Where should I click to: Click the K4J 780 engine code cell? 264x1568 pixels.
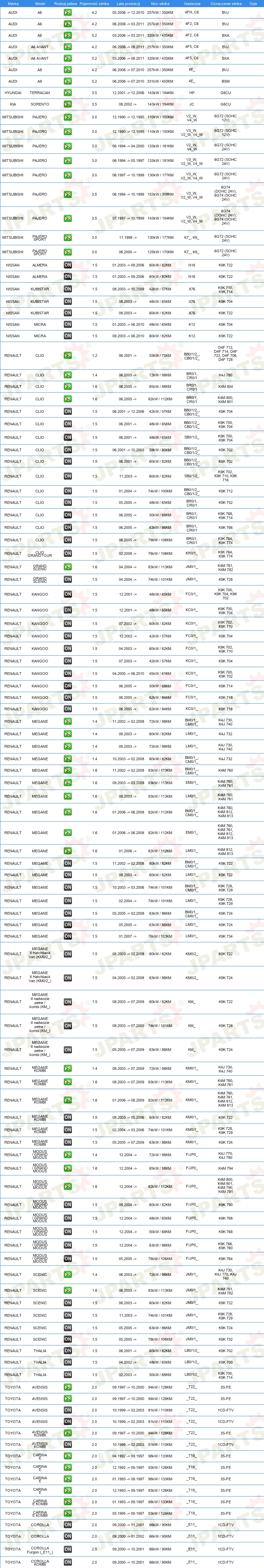(226, 375)
